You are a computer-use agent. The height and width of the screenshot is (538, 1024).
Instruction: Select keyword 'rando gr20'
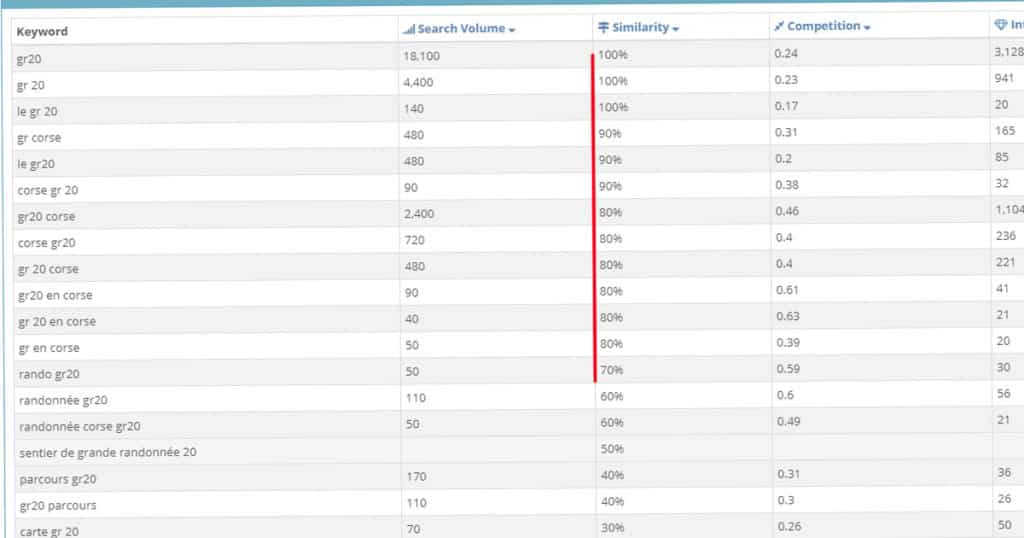tap(49, 374)
